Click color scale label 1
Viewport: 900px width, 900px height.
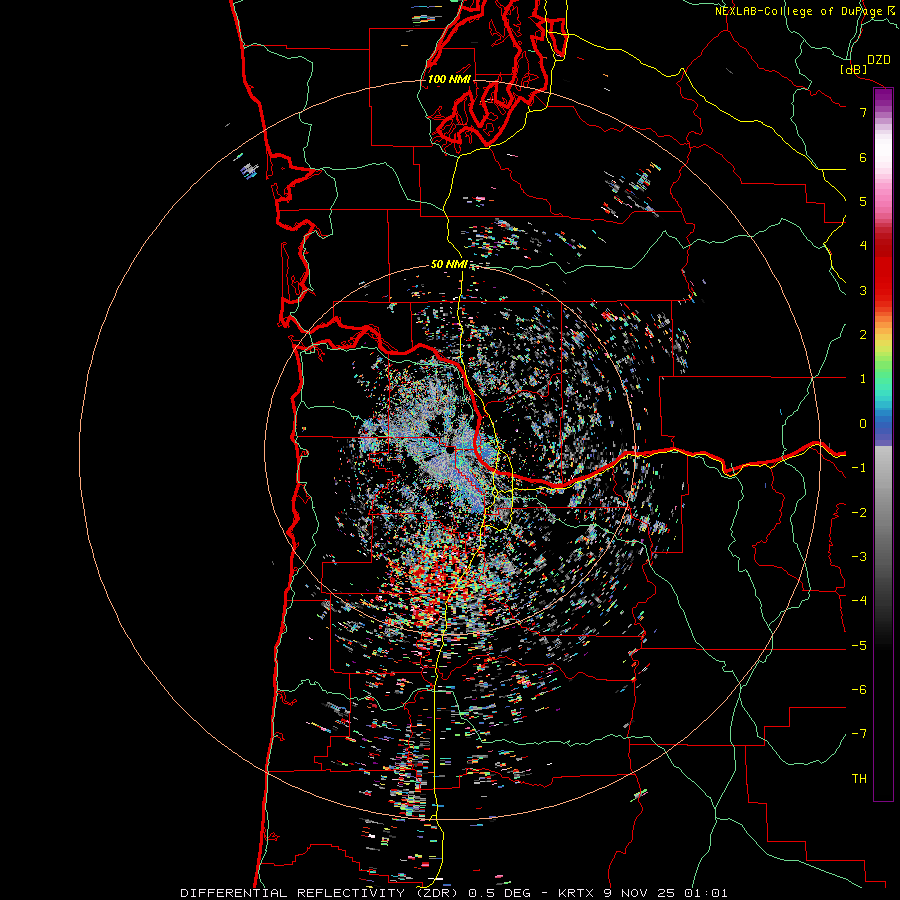863,379
